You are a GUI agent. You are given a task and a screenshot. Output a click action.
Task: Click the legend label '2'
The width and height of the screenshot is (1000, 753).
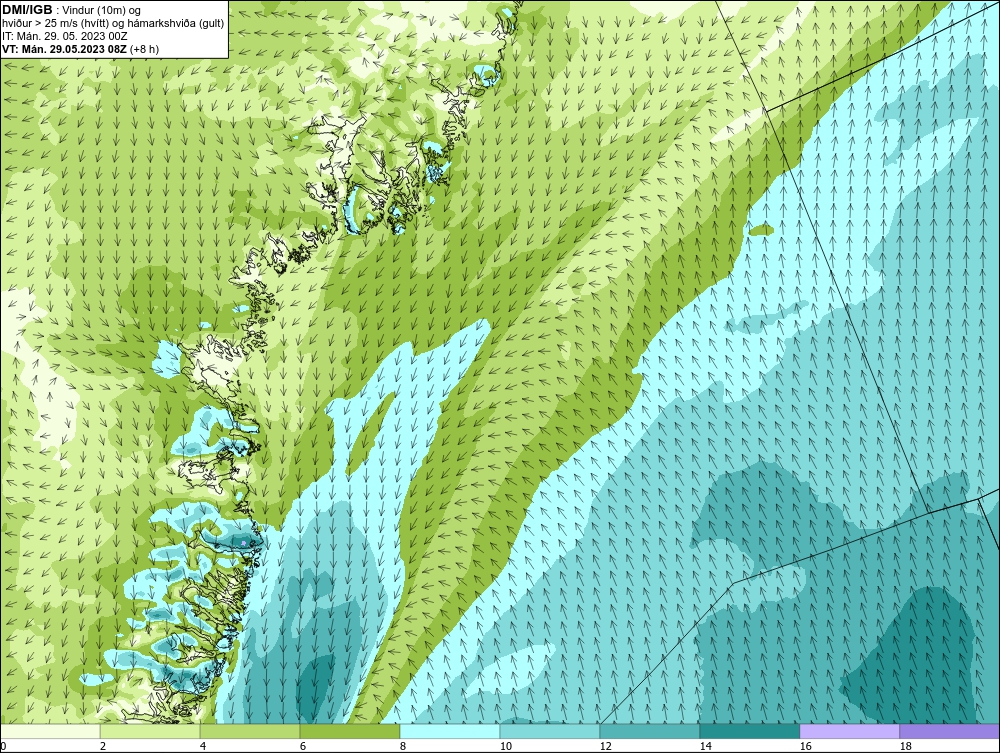(x=103, y=746)
